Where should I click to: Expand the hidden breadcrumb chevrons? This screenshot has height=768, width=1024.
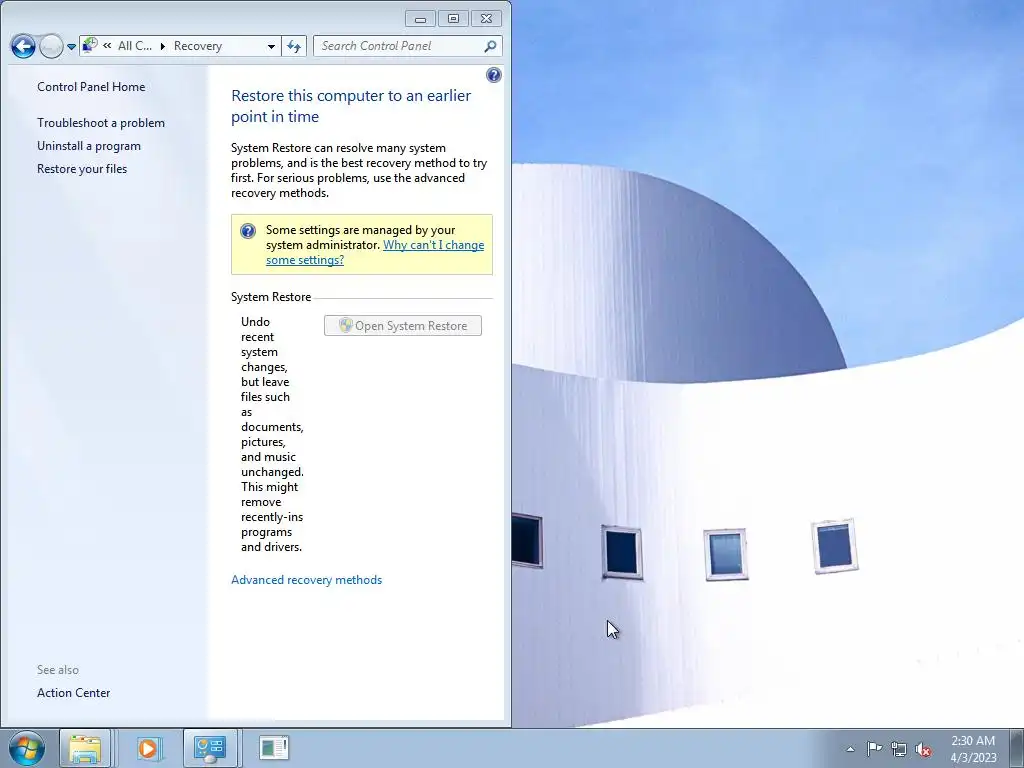click(107, 46)
